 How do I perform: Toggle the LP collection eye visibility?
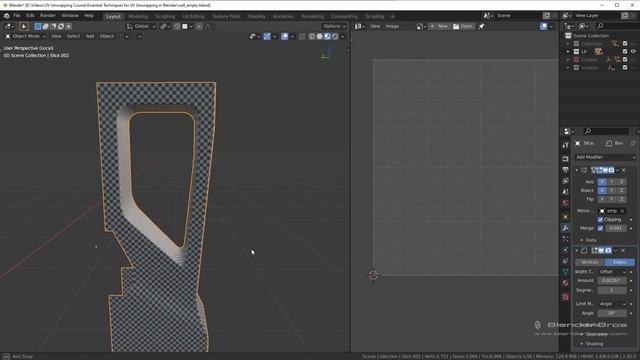(x=633, y=51)
